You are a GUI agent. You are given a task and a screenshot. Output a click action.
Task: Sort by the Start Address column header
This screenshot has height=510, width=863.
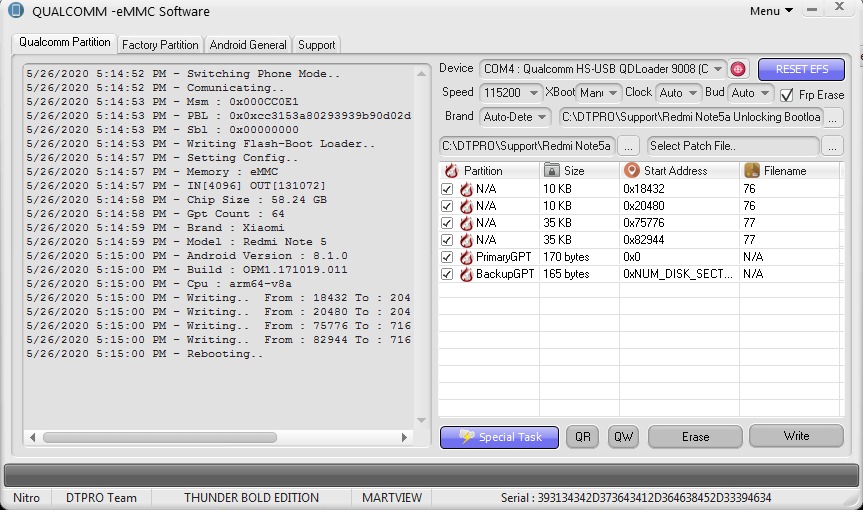680,171
